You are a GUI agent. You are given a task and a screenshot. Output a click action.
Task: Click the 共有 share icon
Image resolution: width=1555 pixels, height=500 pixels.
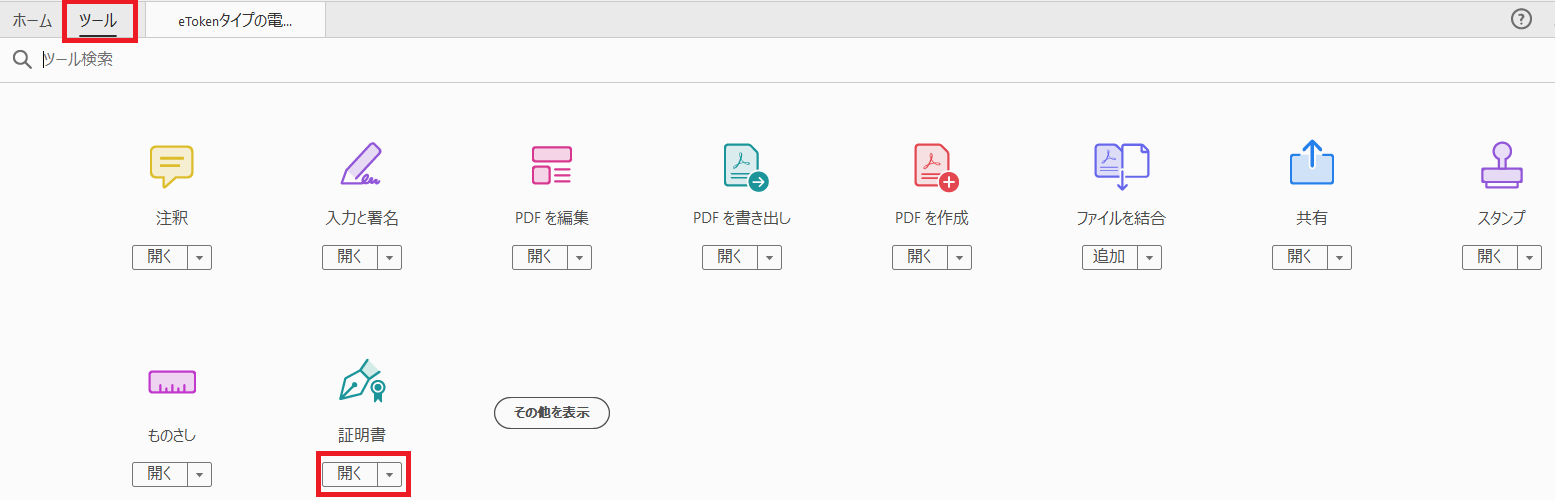[1311, 164]
